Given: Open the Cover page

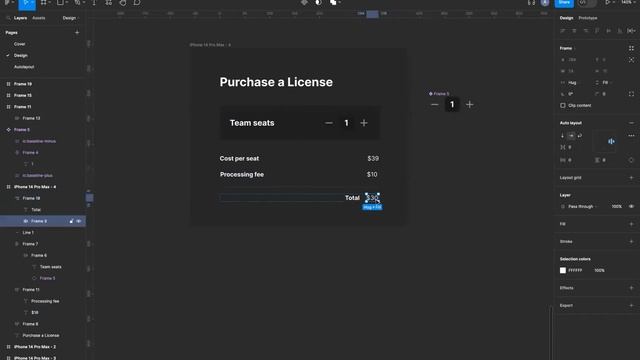Looking at the screenshot, I should [20, 44].
